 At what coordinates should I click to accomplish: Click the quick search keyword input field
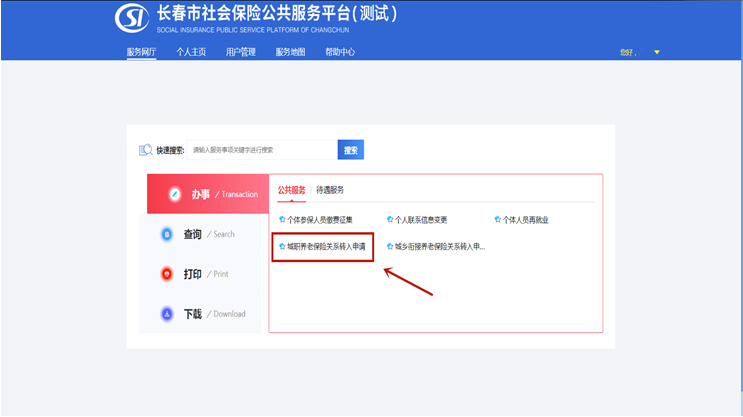(x=262, y=150)
